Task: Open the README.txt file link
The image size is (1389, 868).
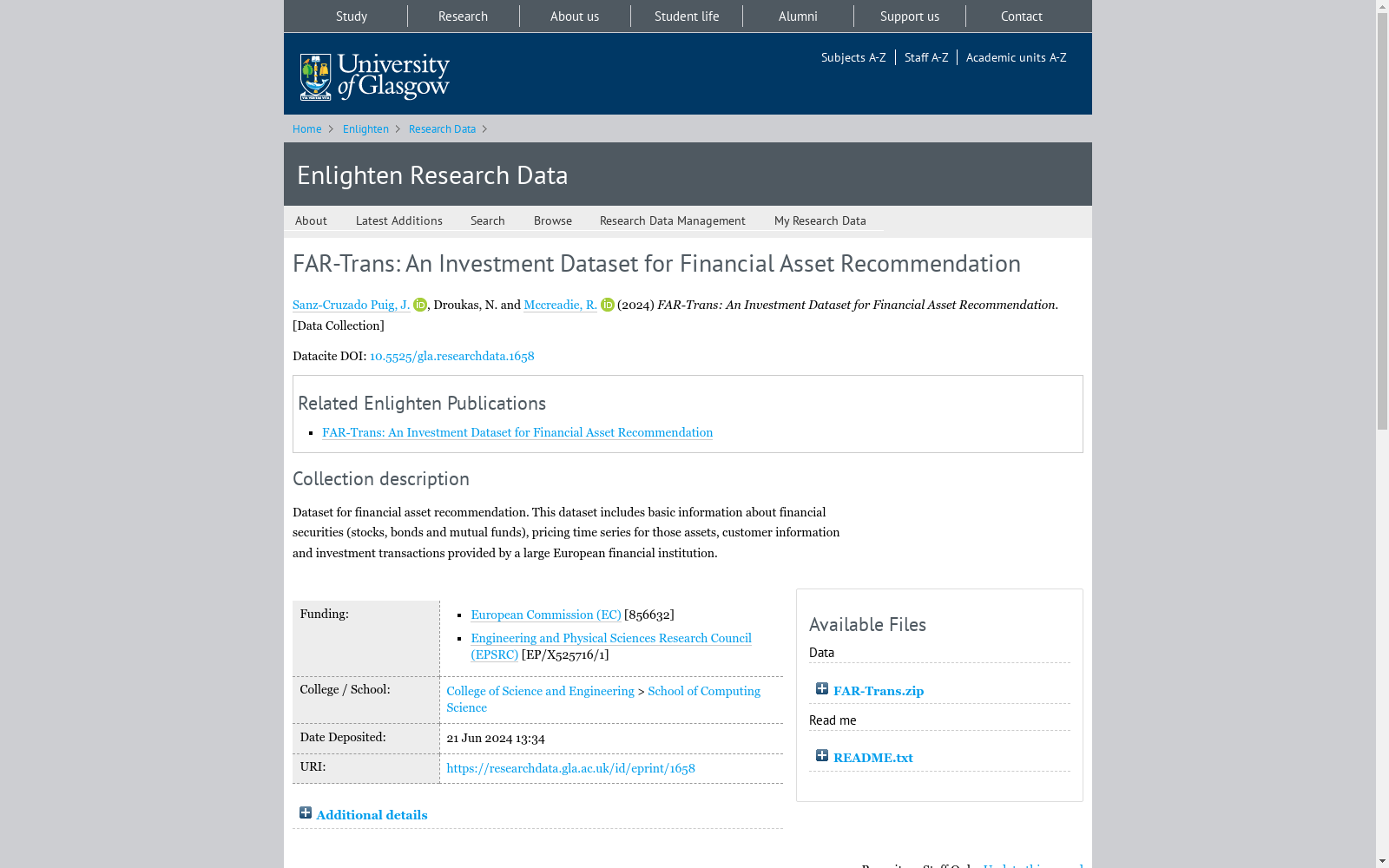Action: pyautogui.click(x=873, y=758)
